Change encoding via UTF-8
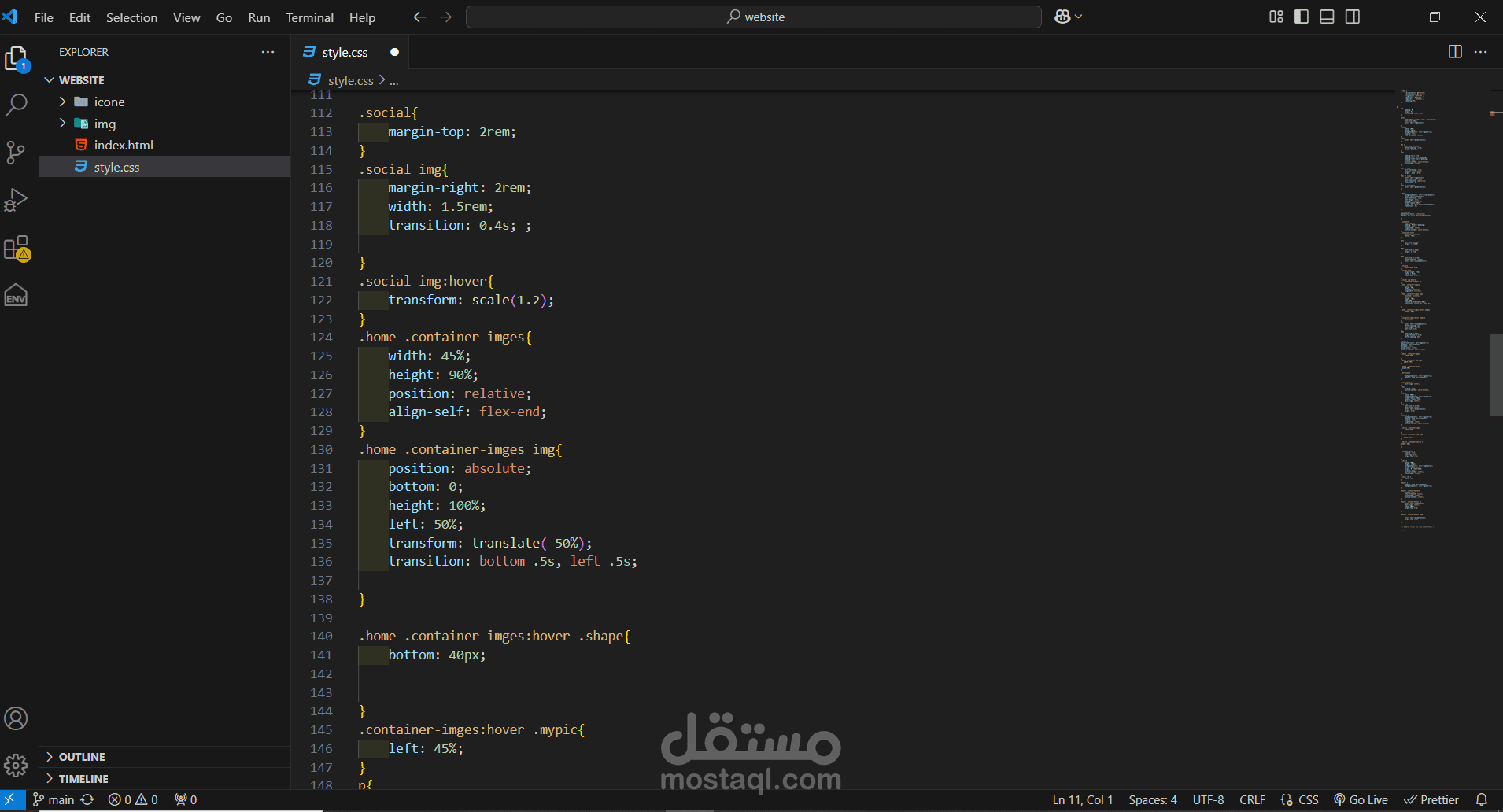 pyautogui.click(x=1208, y=799)
